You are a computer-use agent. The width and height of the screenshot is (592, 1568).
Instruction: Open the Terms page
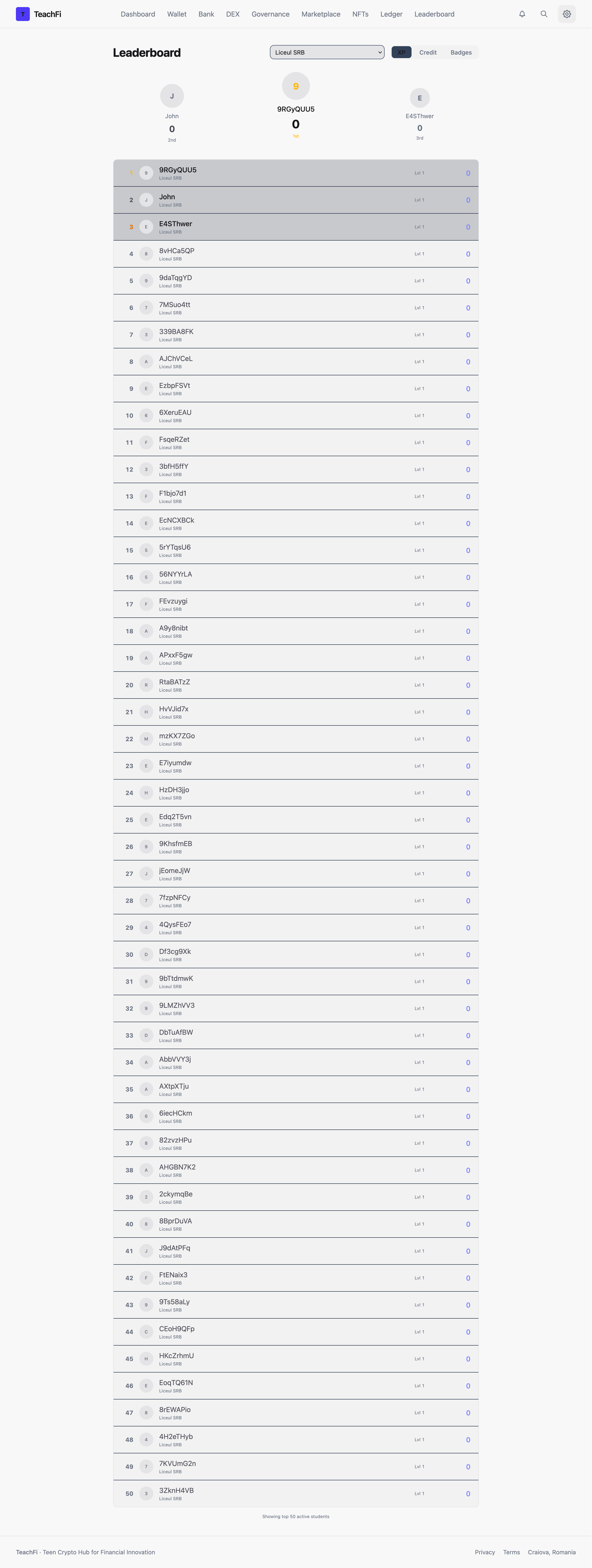(x=511, y=1552)
